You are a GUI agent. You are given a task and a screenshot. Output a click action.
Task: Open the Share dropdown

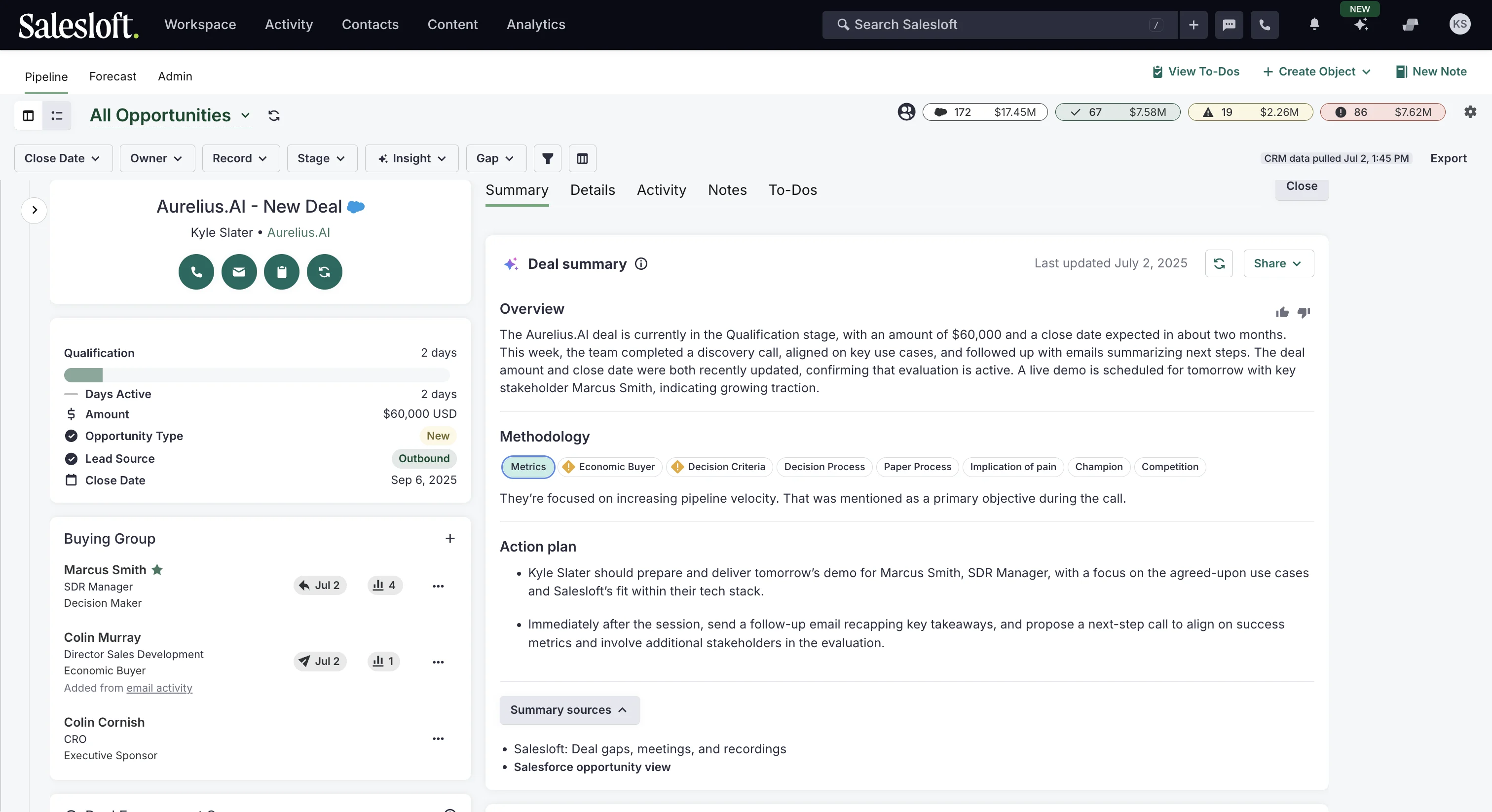pyautogui.click(x=1278, y=263)
